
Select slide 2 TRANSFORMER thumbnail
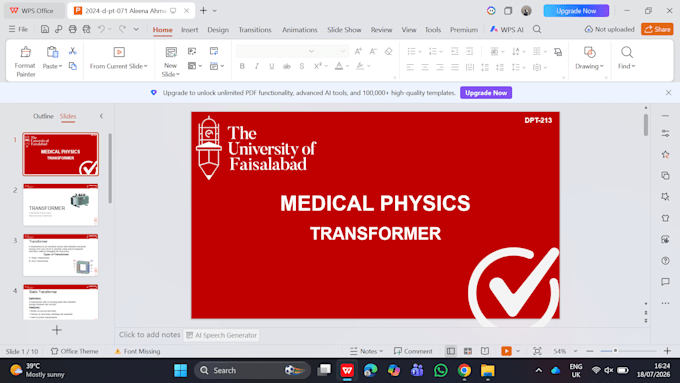61,205
